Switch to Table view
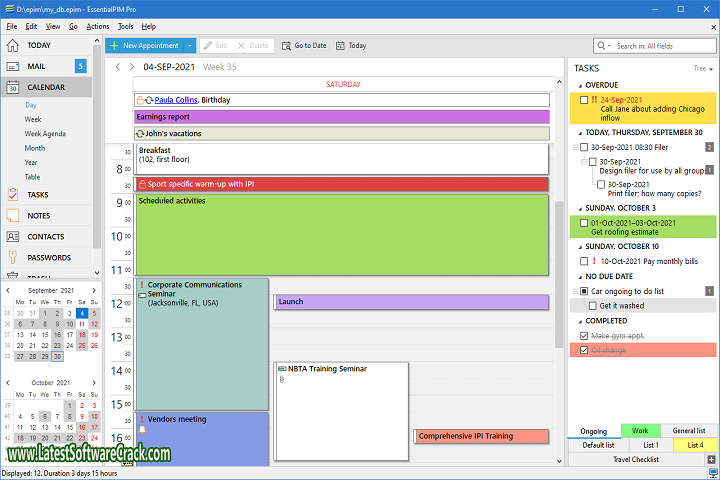The height and width of the screenshot is (480, 720). (x=32, y=177)
